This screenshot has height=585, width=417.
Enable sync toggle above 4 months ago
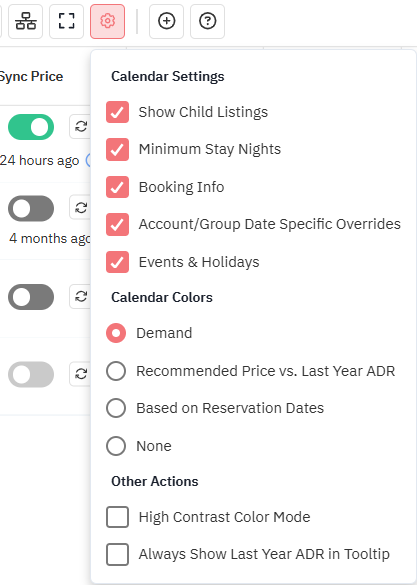tap(31, 208)
